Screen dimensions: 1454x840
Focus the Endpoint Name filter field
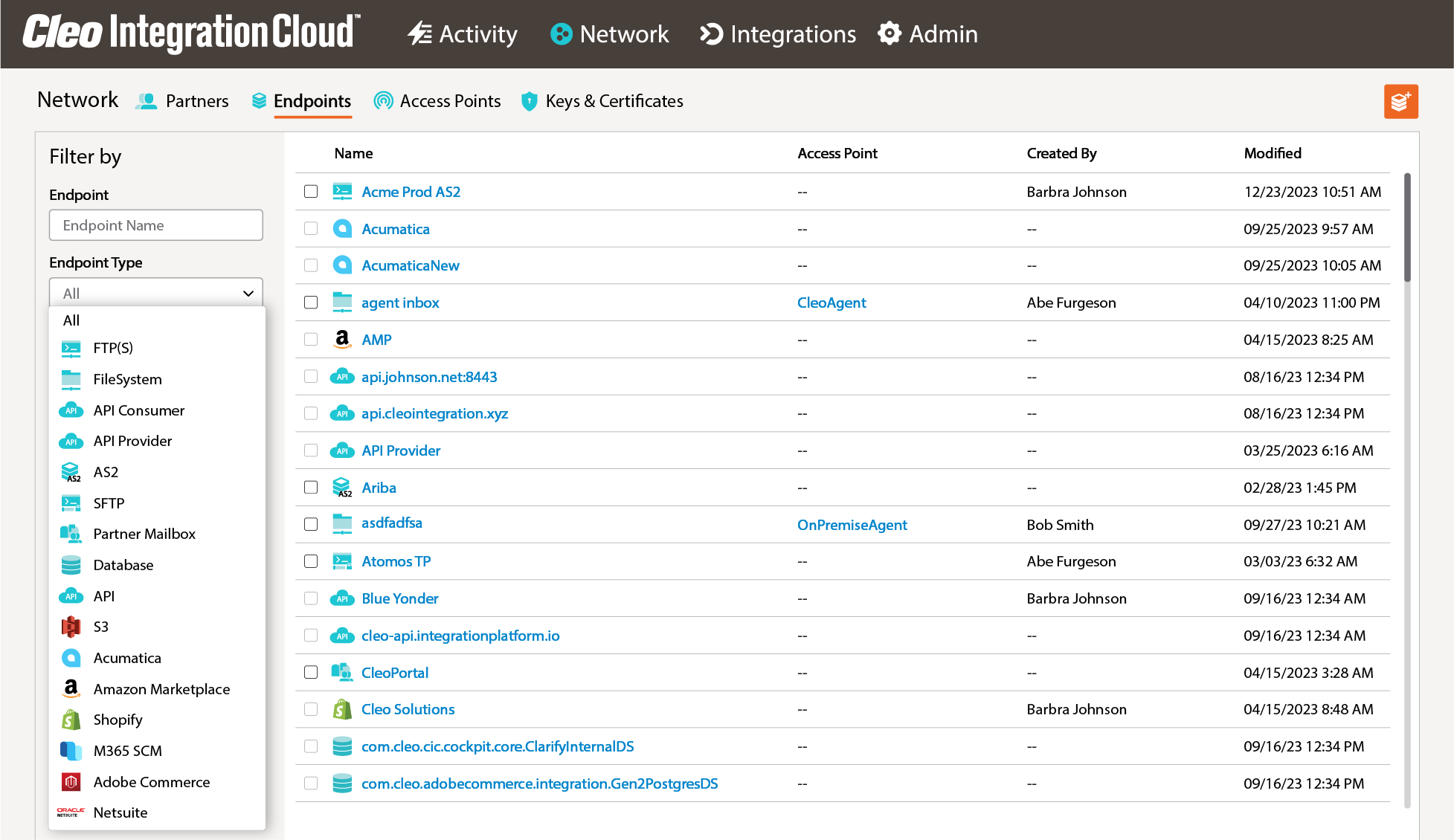pyautogui.click(x=156, y=225)
